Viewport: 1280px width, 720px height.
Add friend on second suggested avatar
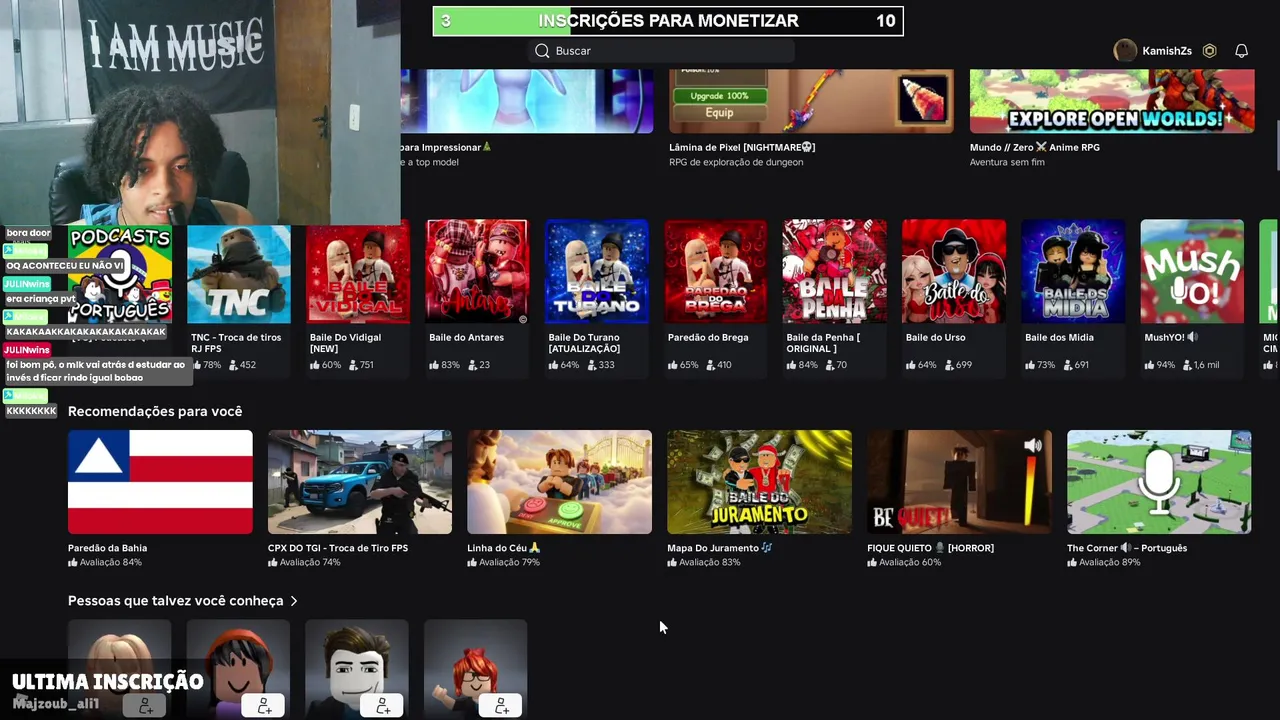(x=264, y=706)
